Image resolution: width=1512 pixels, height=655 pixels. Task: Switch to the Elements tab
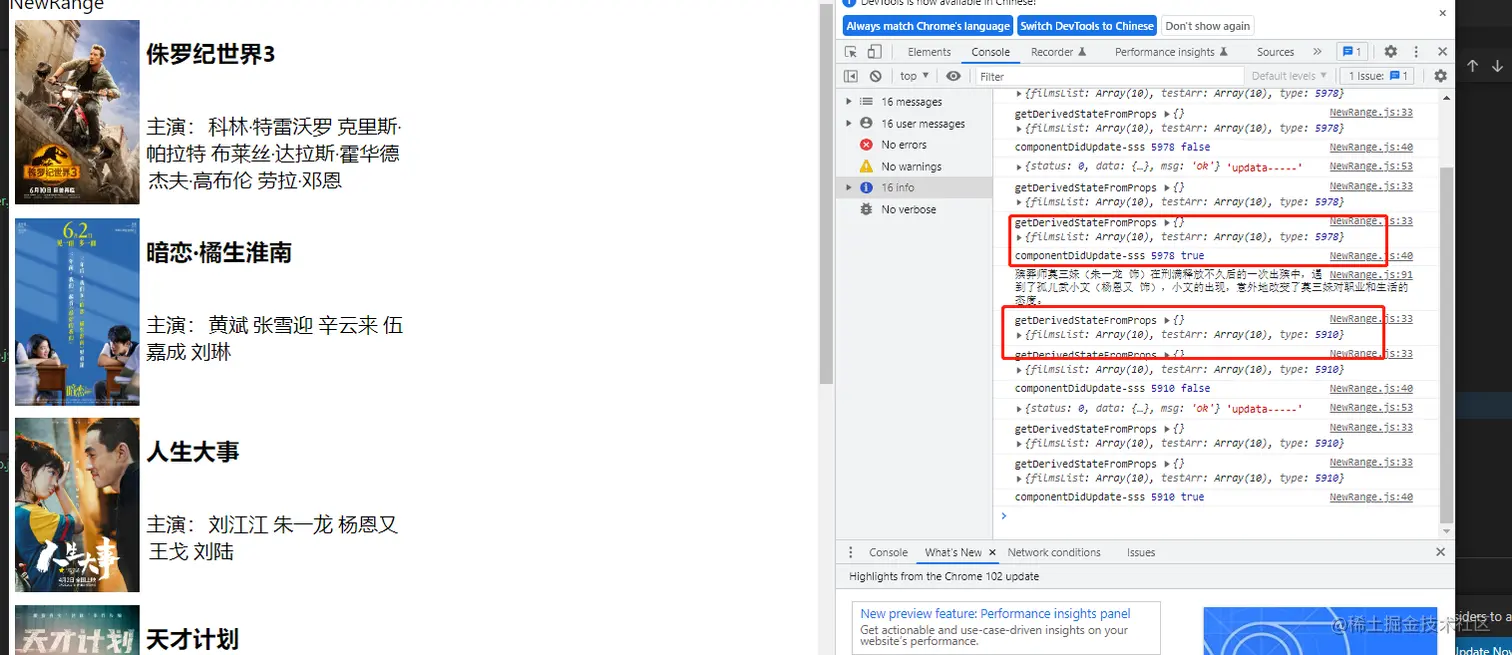(x=929, y=52)
